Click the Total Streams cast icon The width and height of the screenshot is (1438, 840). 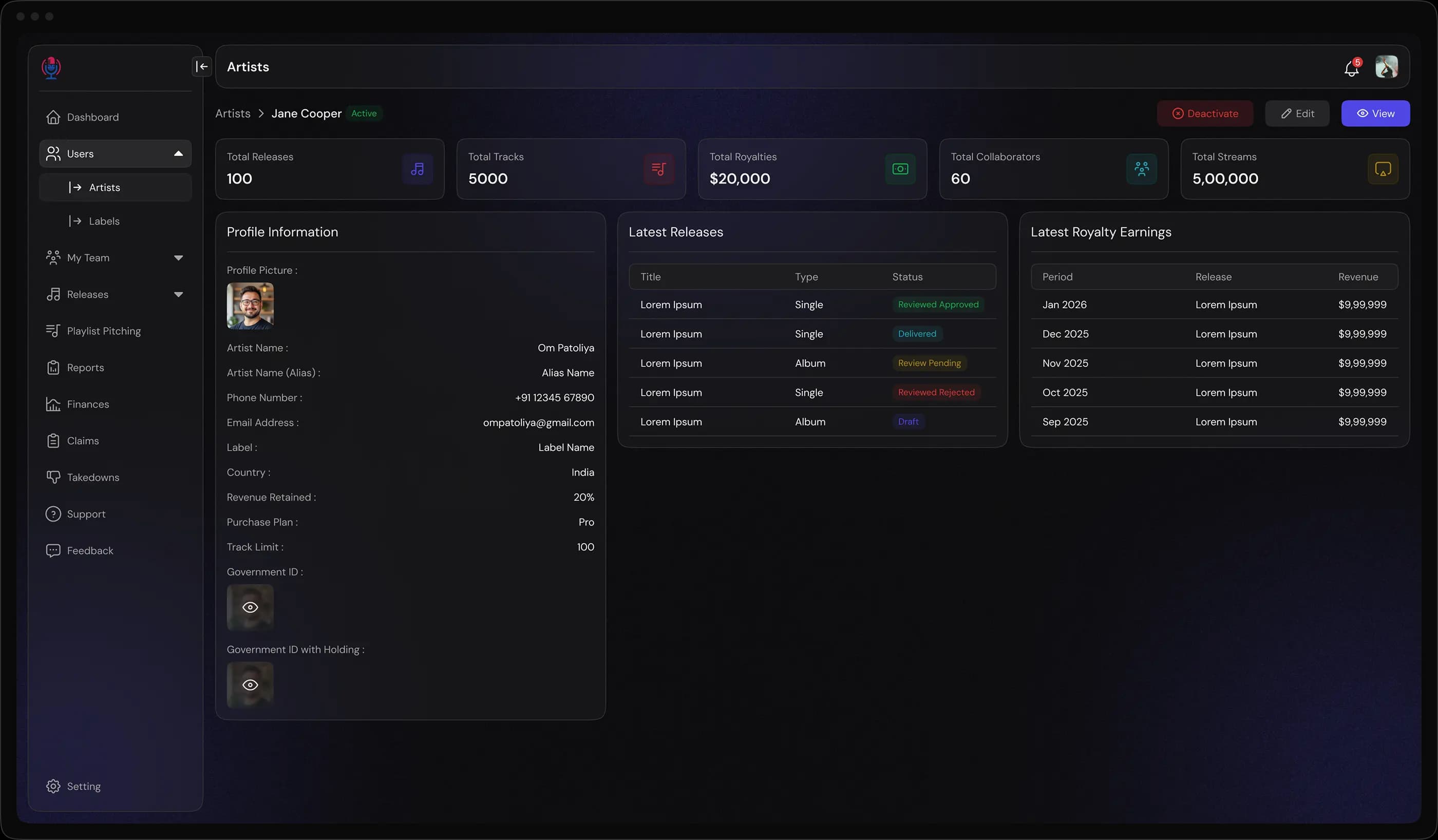click(1383, 169)
